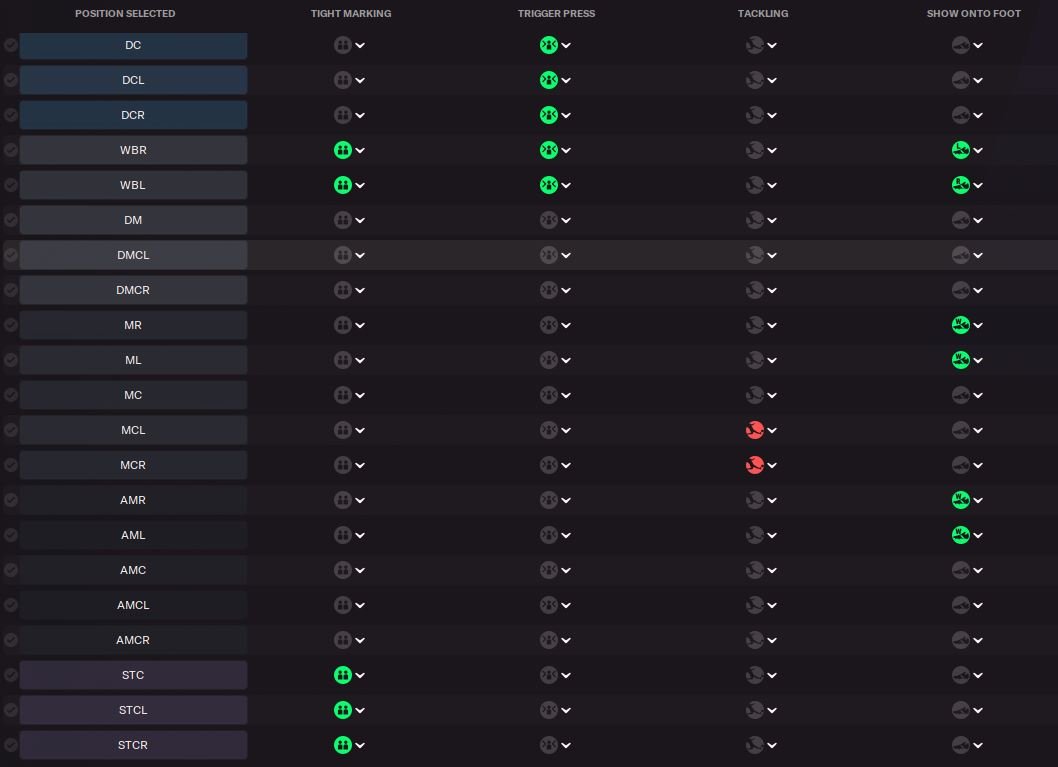This screenshot has height=767, width=1058.
Task: Open show onto foot dropdown for MR
Action: coord(979,326)
